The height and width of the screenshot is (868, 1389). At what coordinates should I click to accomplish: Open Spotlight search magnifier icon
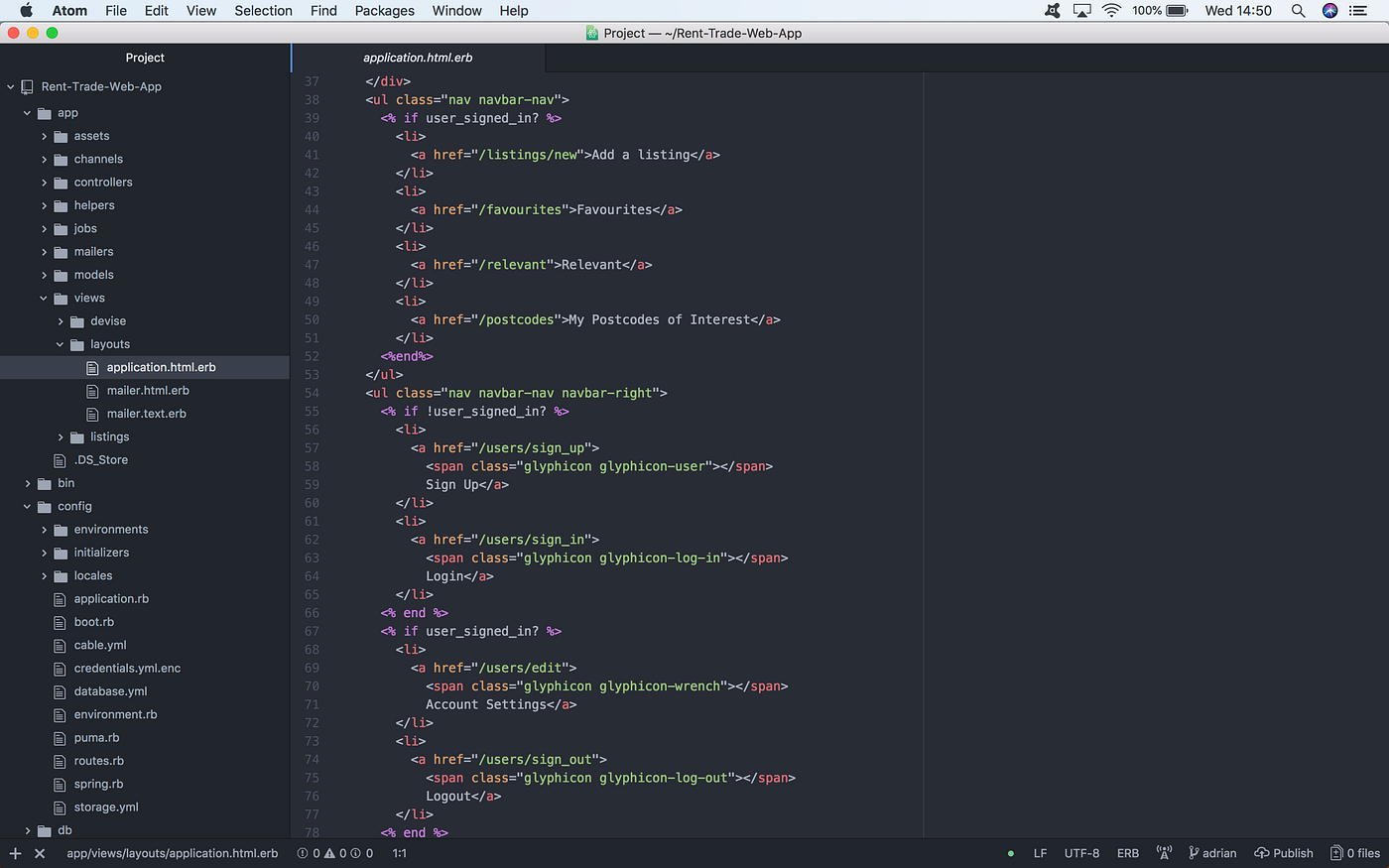pyautogui.click(x=1298, y=10)
